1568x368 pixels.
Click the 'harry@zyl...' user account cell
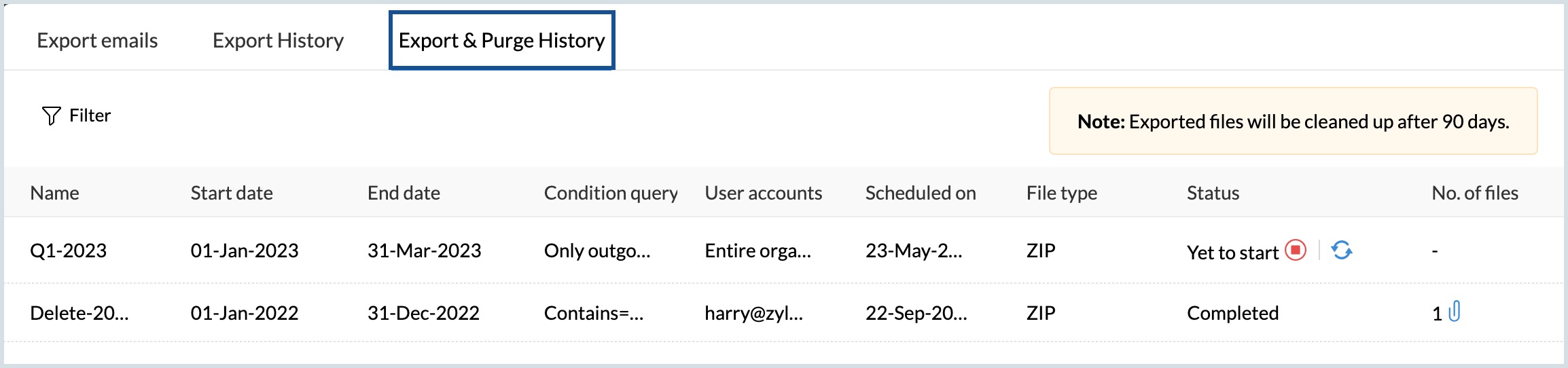tap(753, 313)
